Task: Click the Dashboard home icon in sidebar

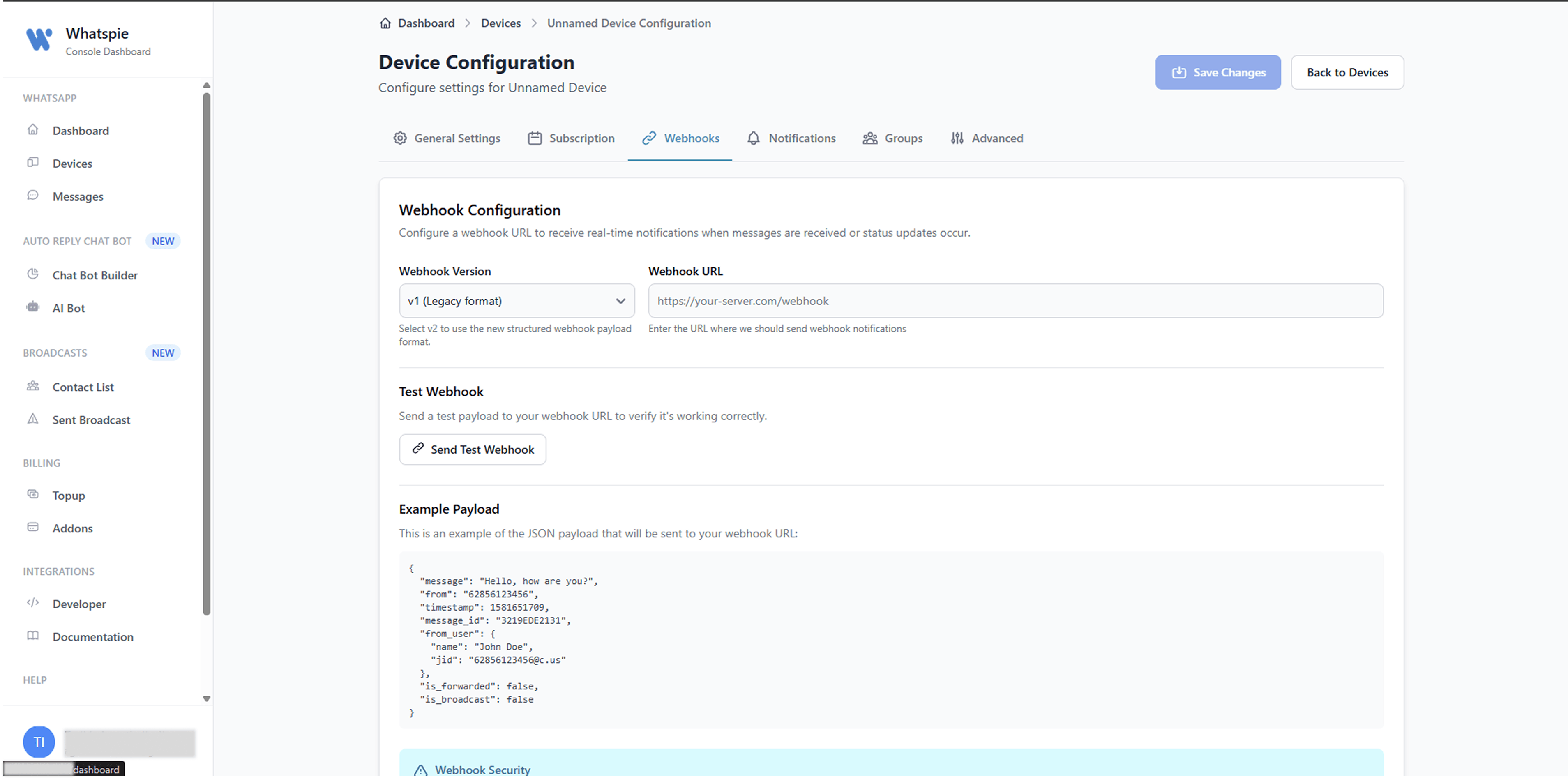Action: [33, 130]
